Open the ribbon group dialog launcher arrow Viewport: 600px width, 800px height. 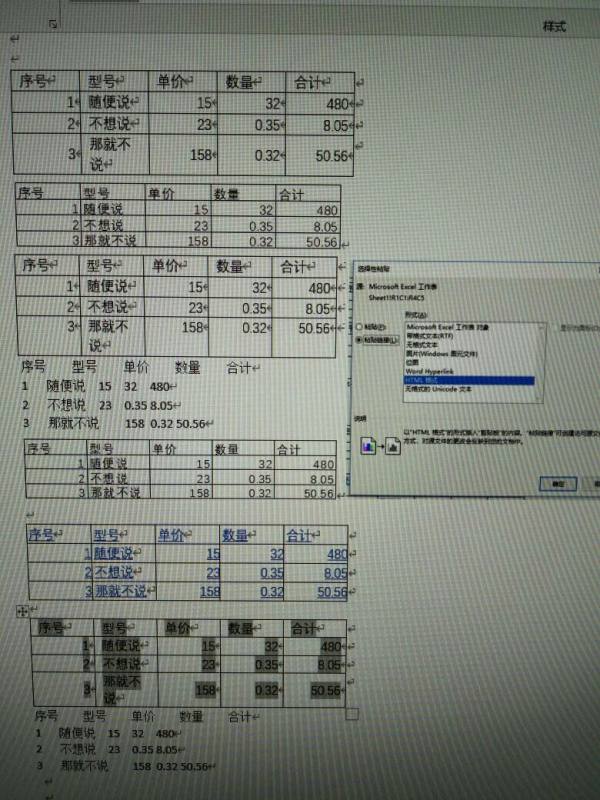point(53,23)
